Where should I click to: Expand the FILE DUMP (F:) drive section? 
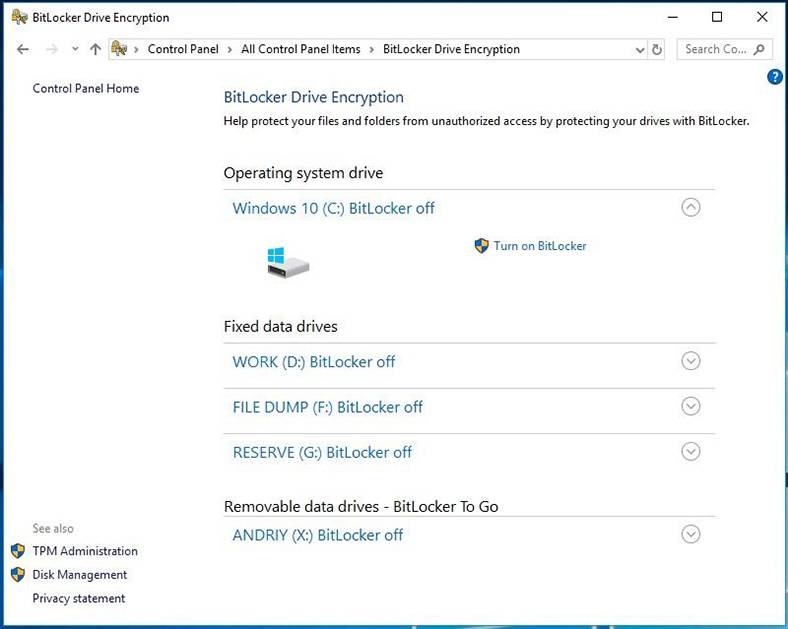(691, 406)
